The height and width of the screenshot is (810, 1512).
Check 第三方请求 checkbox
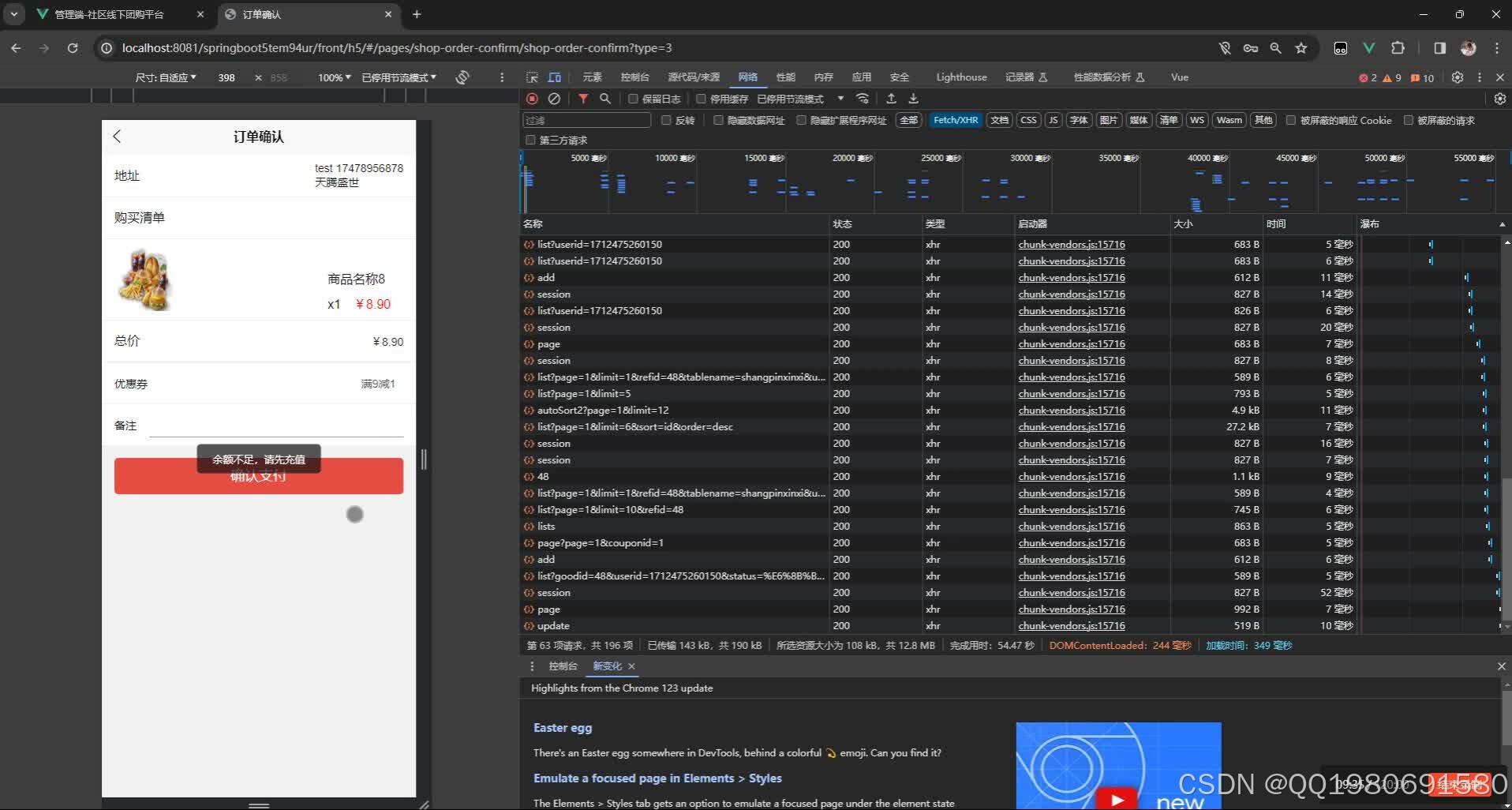(x=530, y=140)
